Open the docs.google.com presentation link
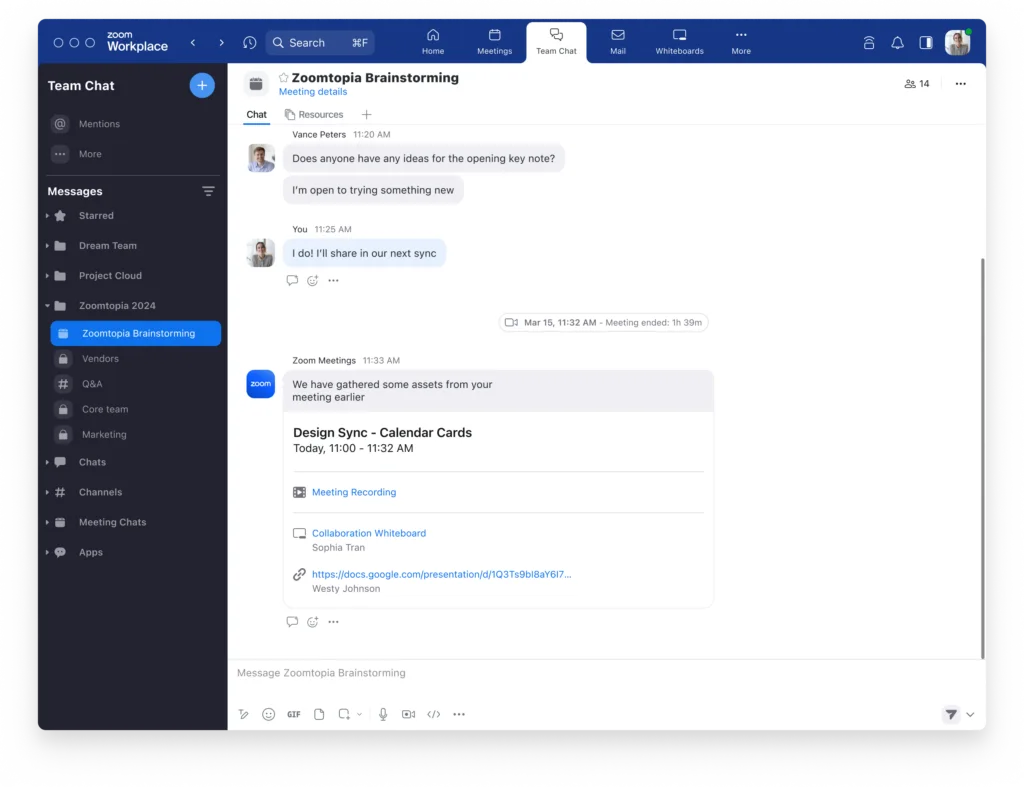This screenshot has height=787, width=1024. pos(441,574)
